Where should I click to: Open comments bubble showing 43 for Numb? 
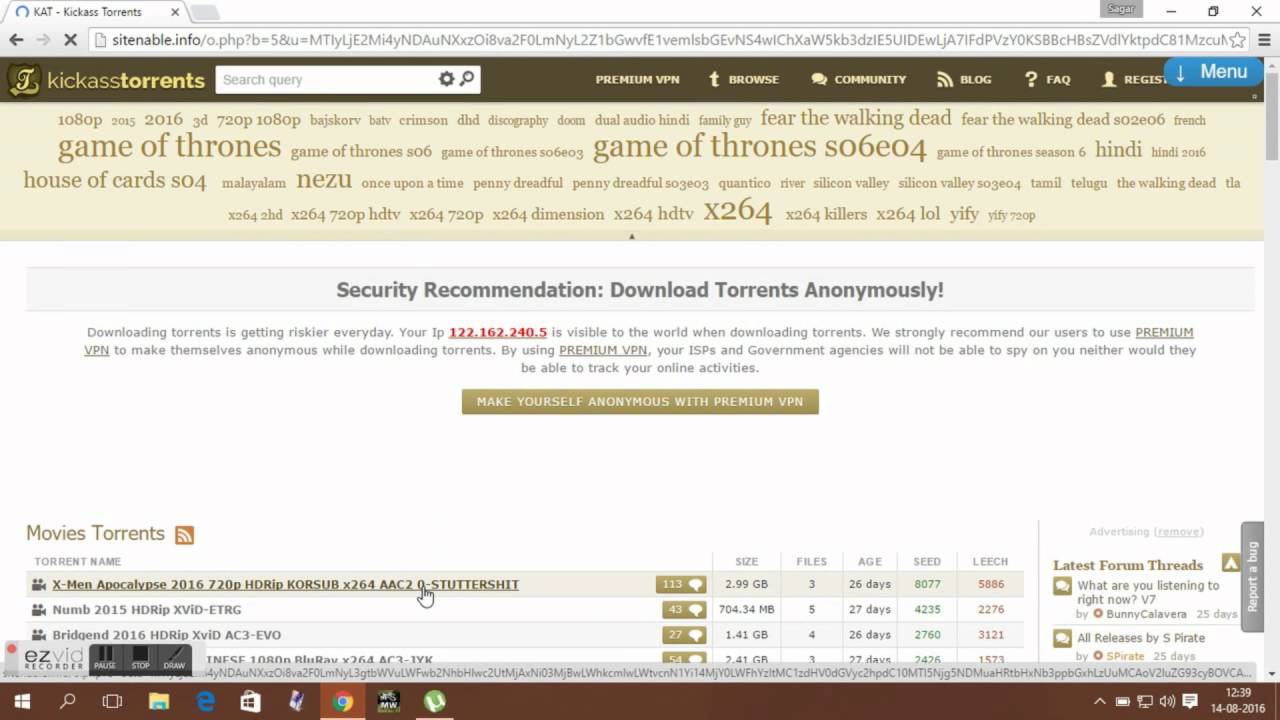684,609
